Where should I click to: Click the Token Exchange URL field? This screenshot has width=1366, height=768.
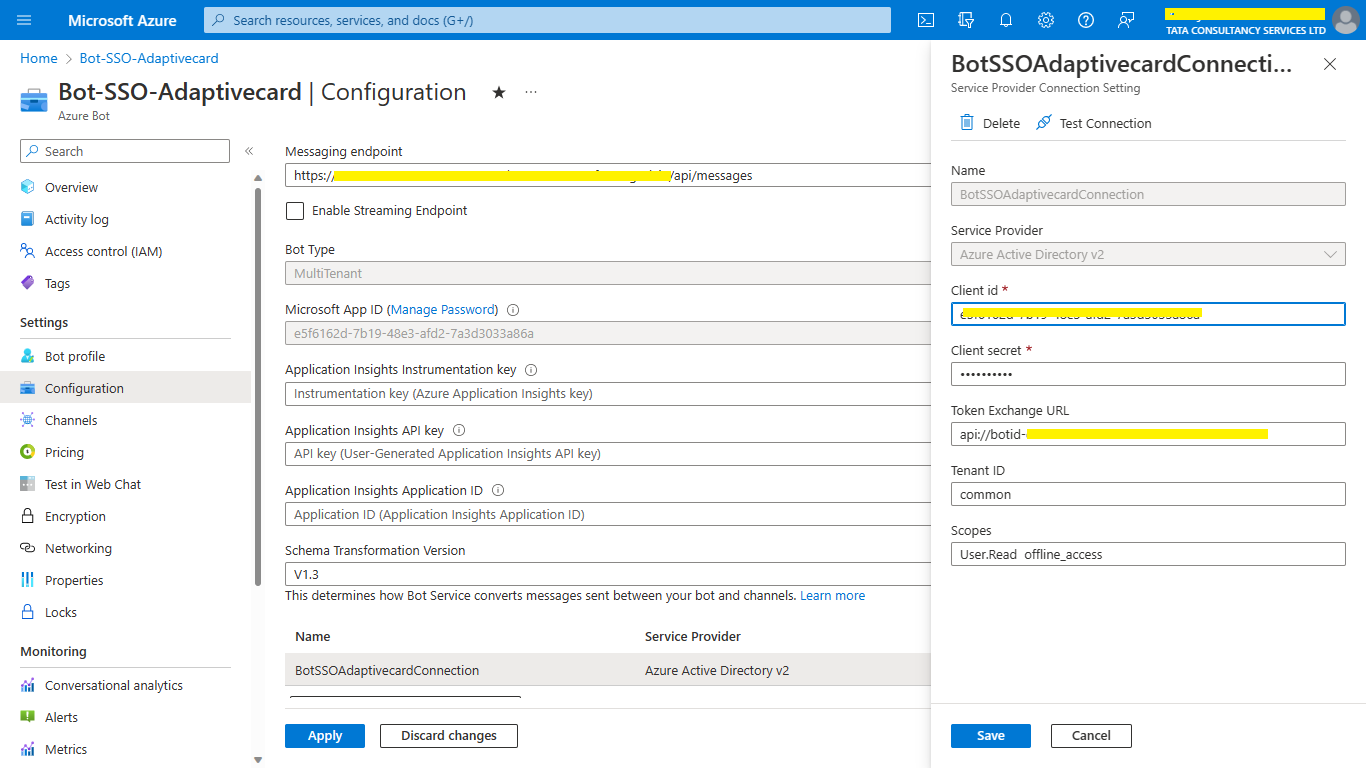[x=1148, y=434]
